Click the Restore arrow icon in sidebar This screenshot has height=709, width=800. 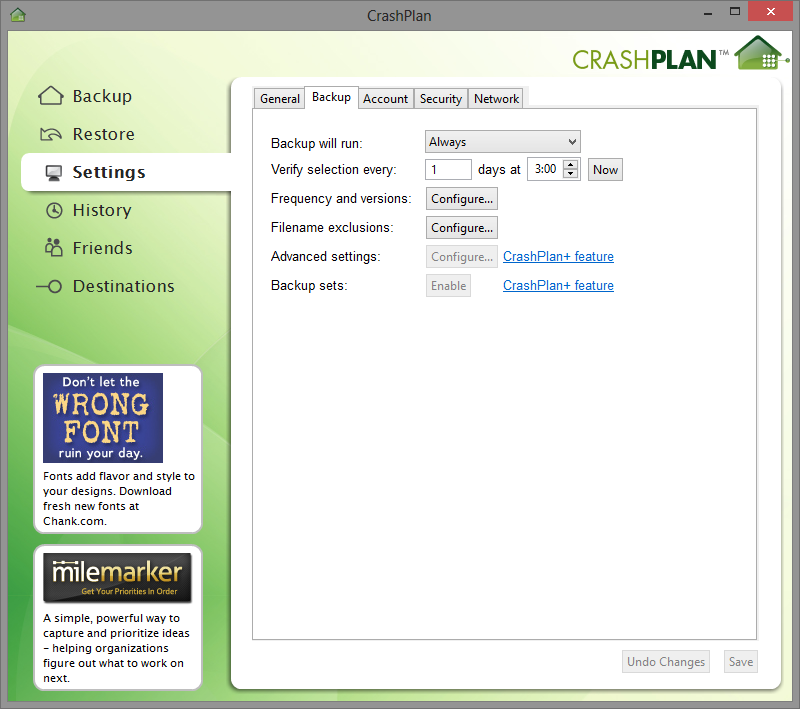pos(51,134)
